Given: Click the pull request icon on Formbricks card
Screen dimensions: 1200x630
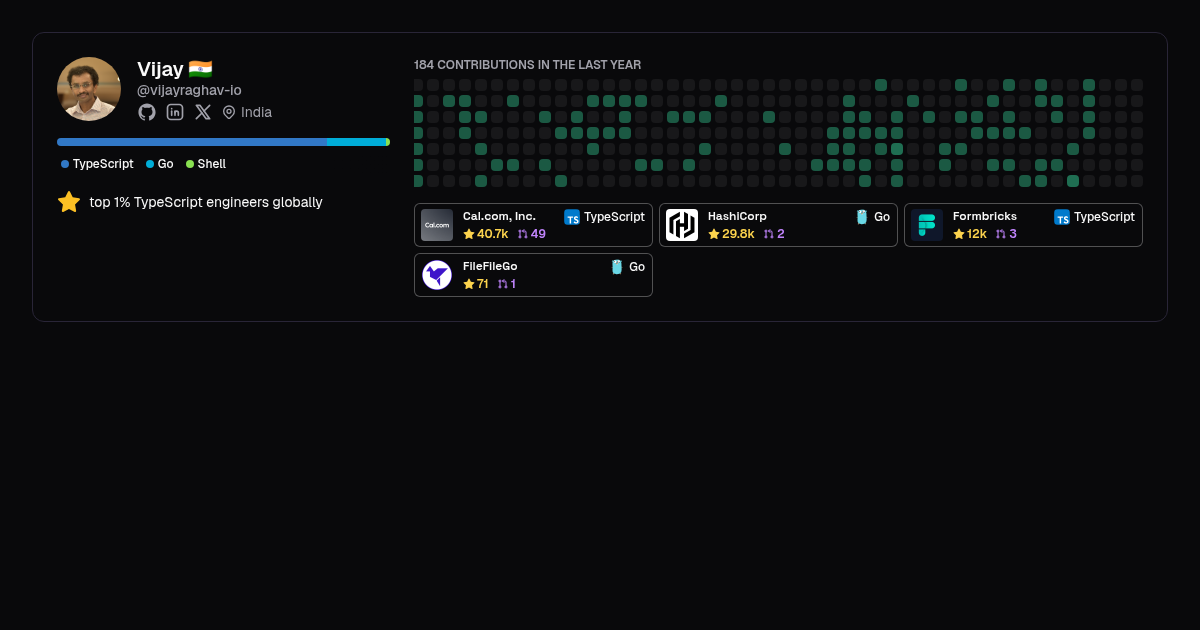Looking at the screenshot, I should pyautogui.click(x=1001, y=234).
